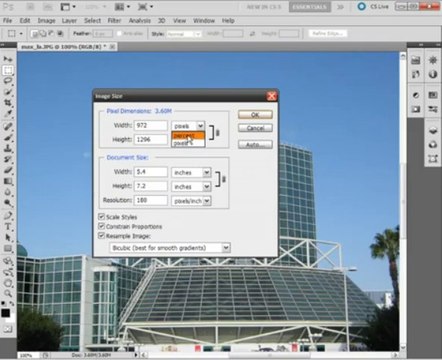Screen dimensions: 442x360
Task: Open the Screen Mode dropdown
Action: [x=146, y=7]
